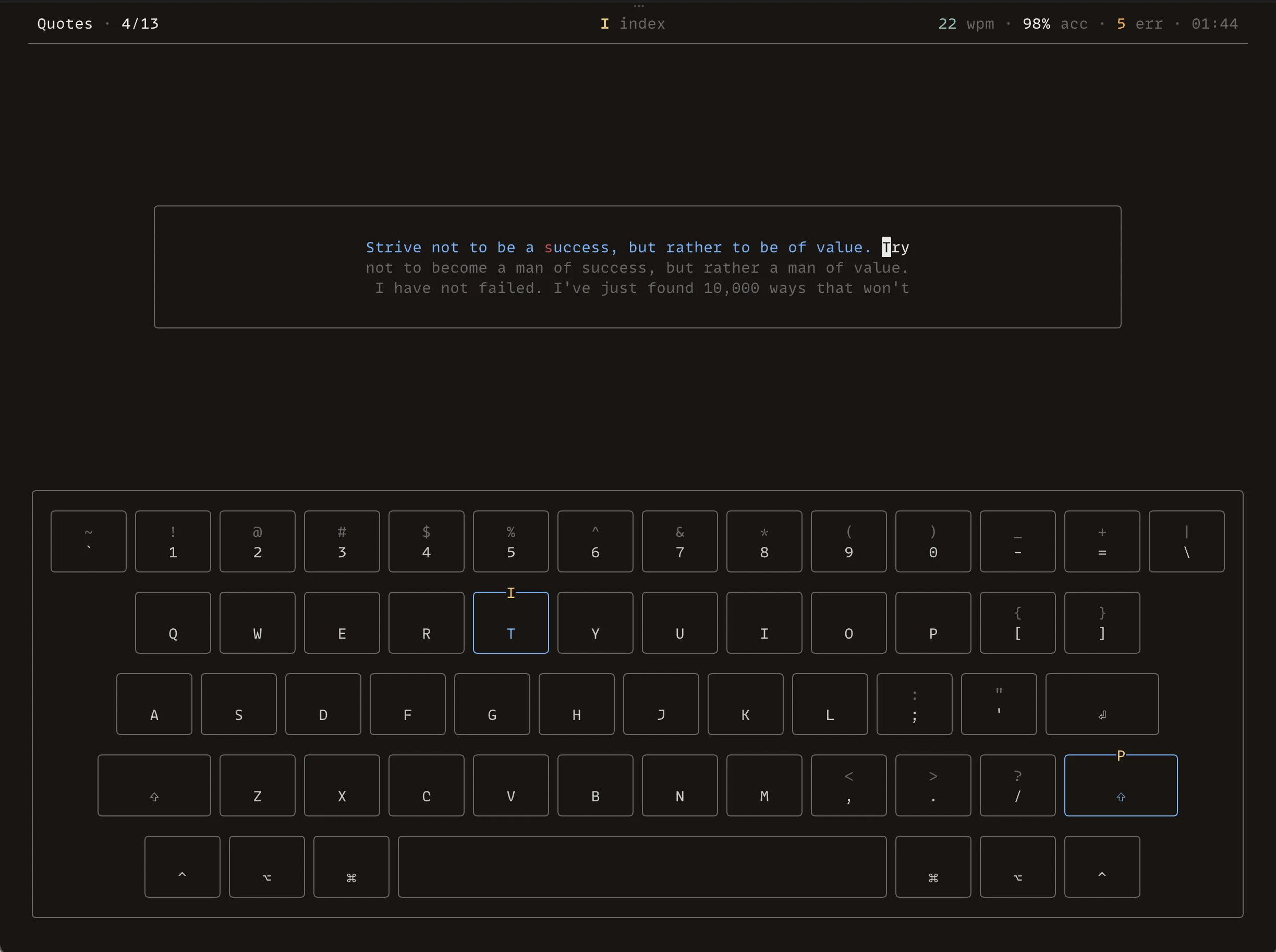Click the apostrophe quote key

tap(999, 704)
